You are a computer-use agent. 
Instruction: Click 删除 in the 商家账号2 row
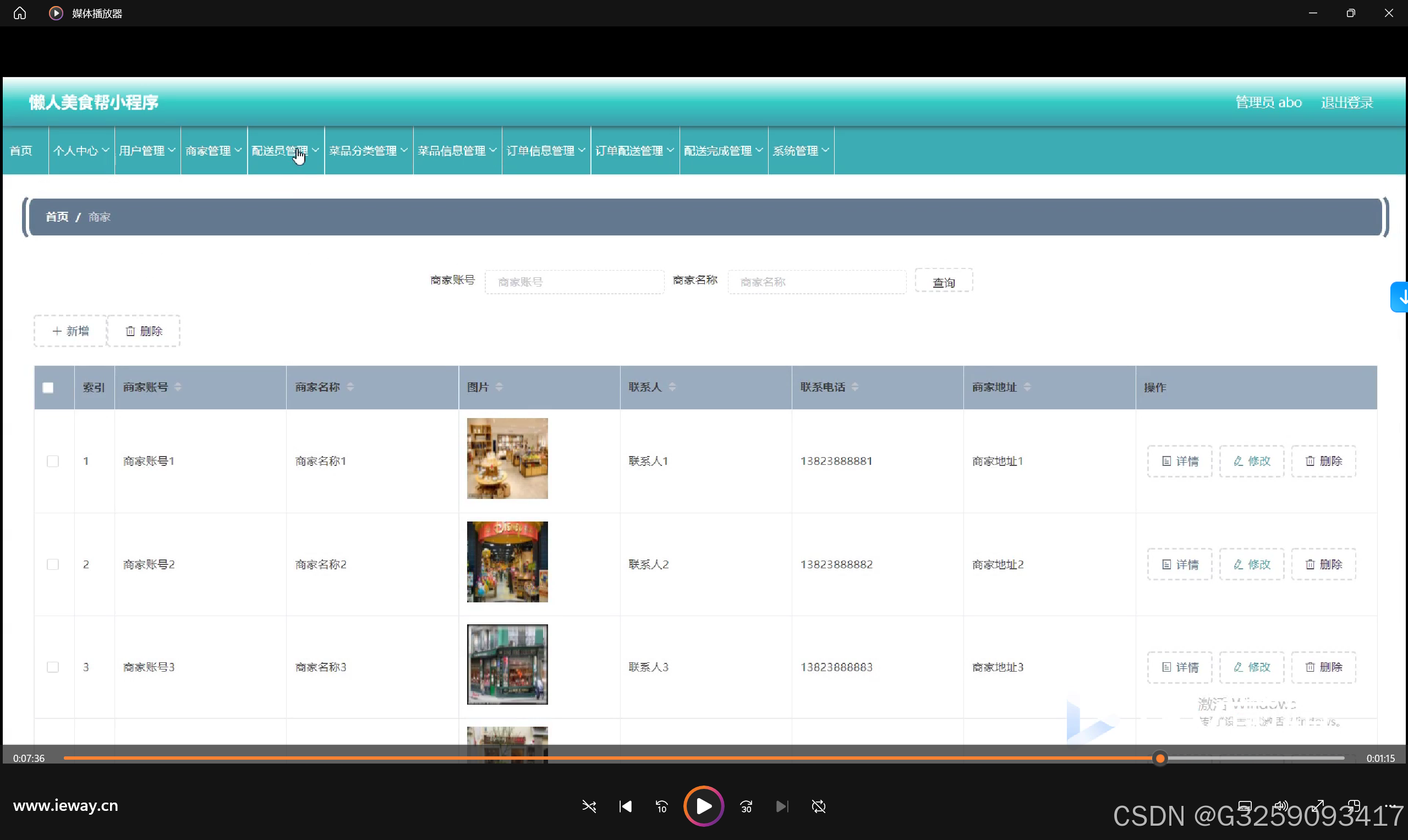[x=1324, y=564]
